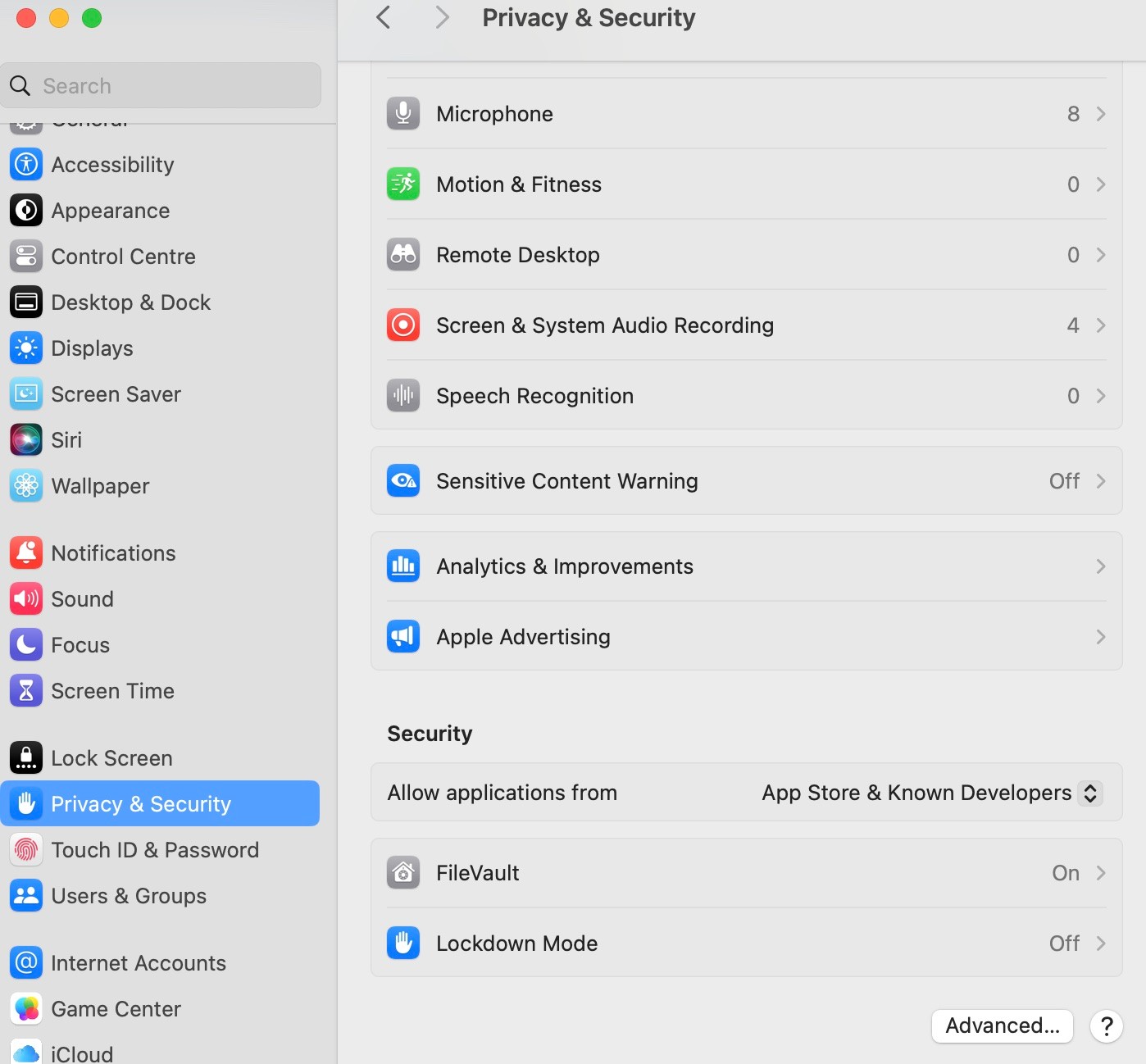The width and height of the screenshot is (1146, 1064).
Task: Select the Focus moon icon
Action: (26, 645)
